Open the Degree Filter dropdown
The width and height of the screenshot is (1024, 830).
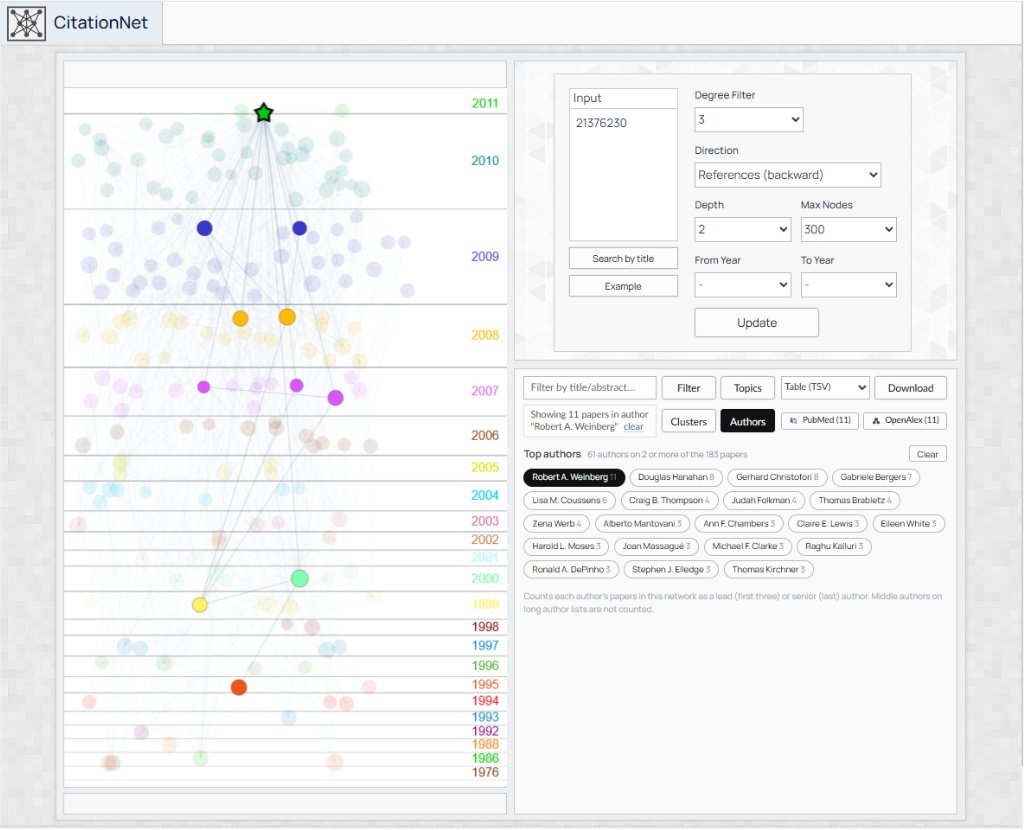(748, 120)
